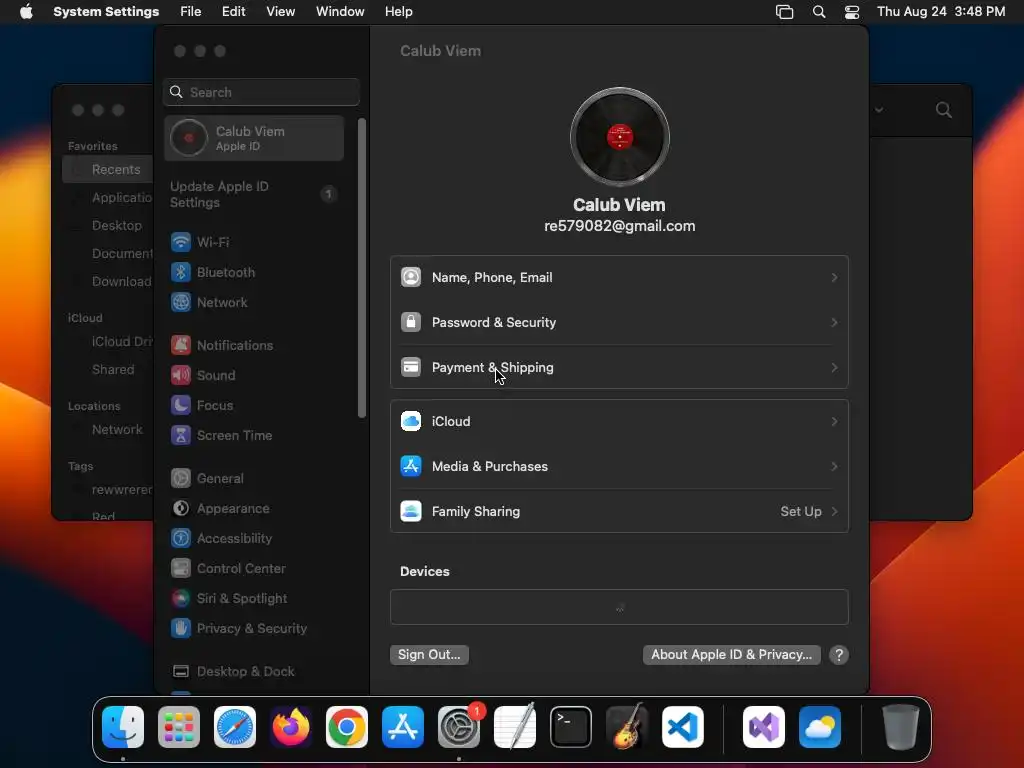
Task: Click the sidebar scrollbar
Action: [x=361, y=268]
